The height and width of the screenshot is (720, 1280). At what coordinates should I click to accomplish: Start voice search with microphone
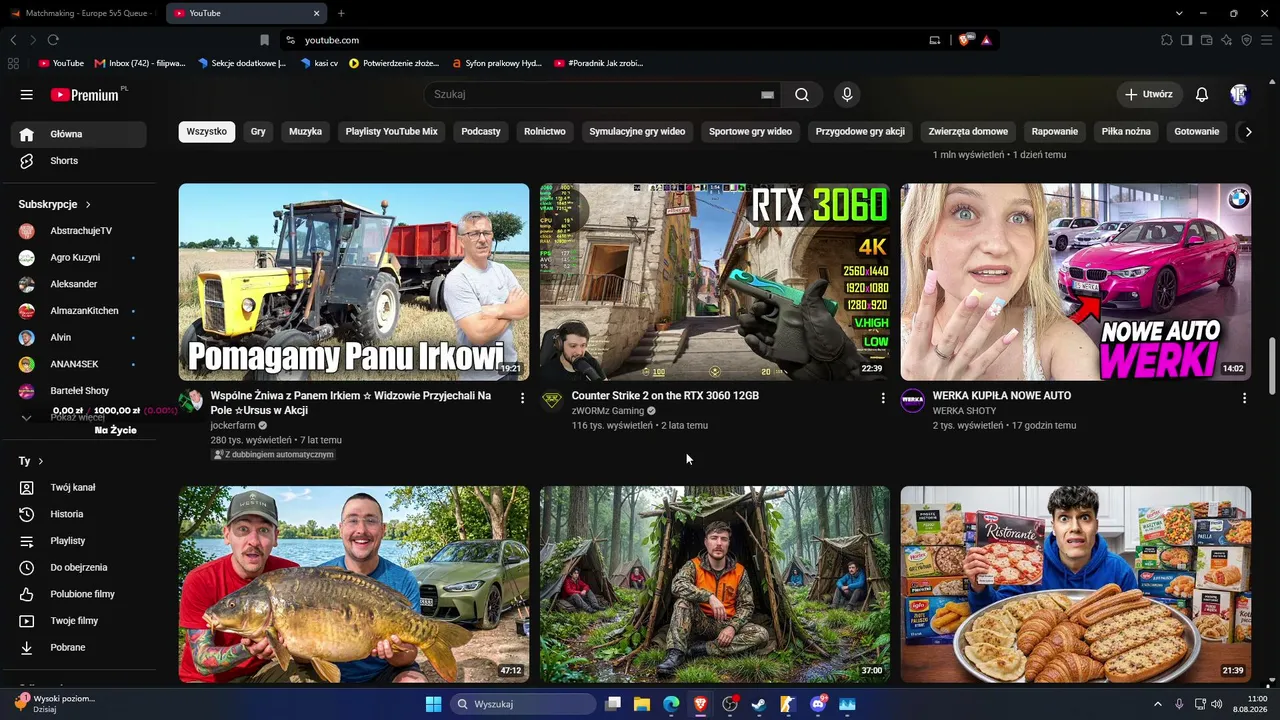point(847,95)
